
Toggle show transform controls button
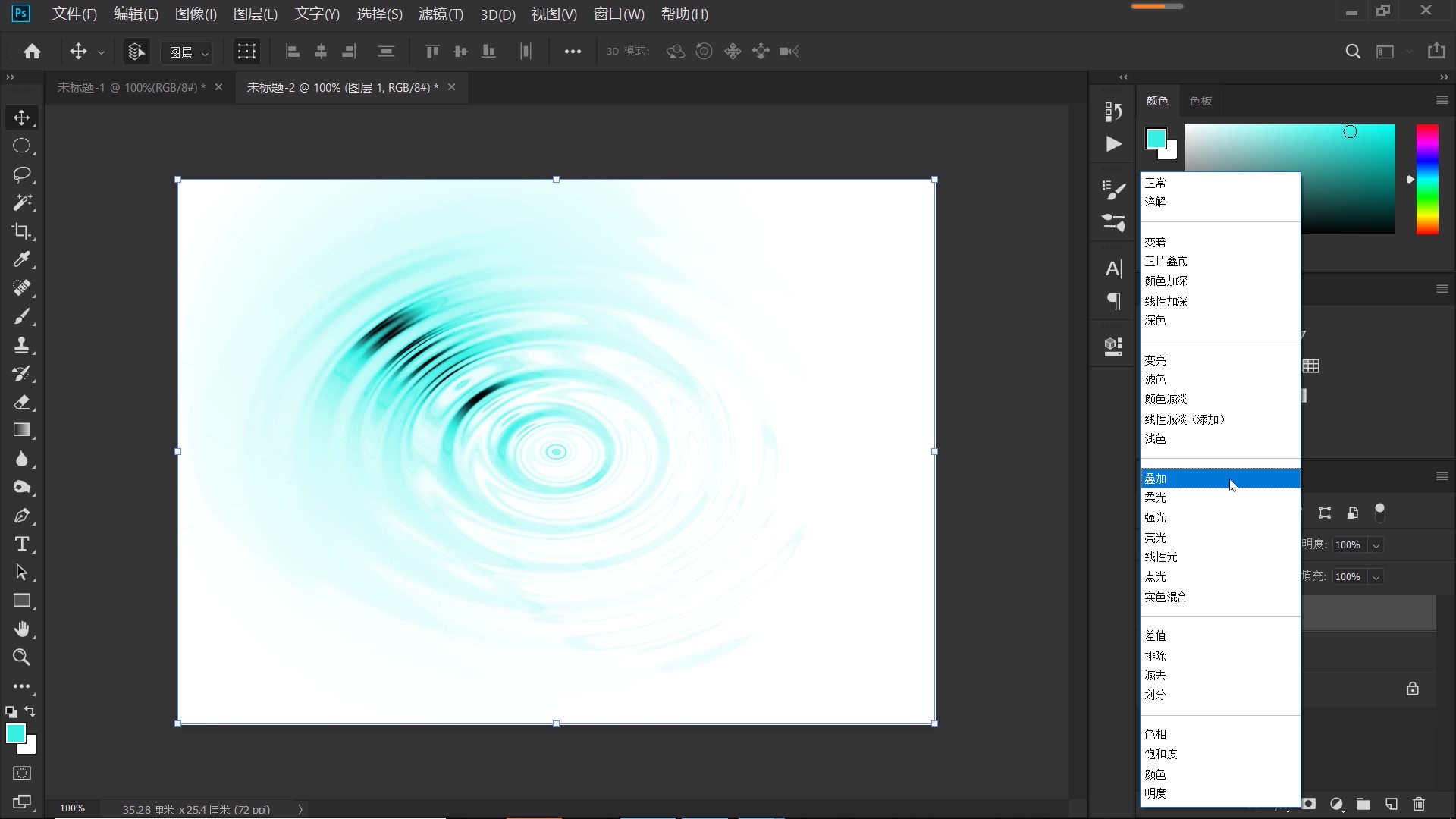[x=246, y=52]
